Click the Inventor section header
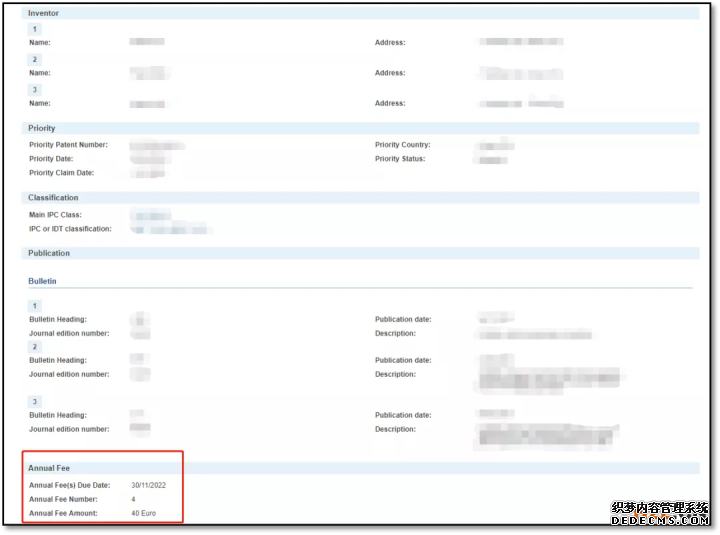The height and width of the screenshot is (535, 720). point(43,13)
